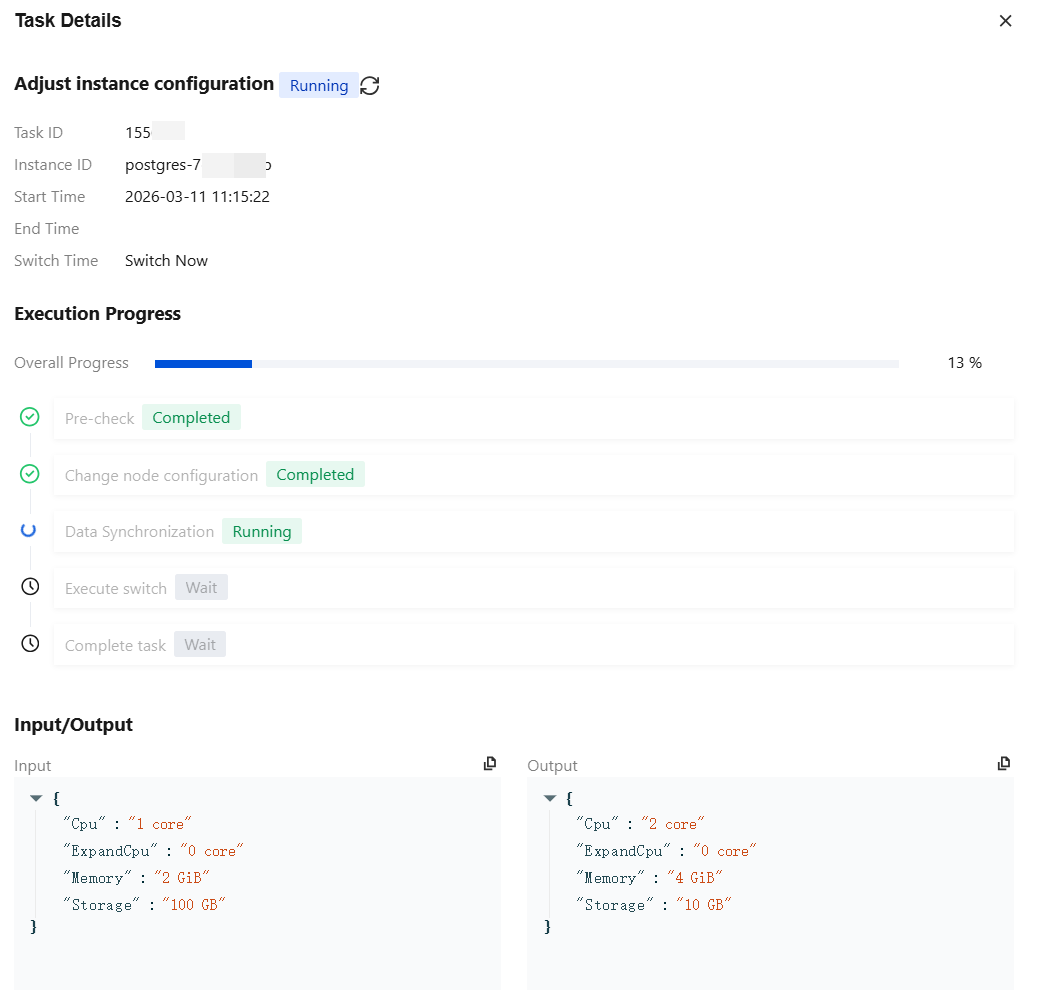Copy the Output JSON content
Screen dimensions: 1037x1006
[x=1004, y=764]
